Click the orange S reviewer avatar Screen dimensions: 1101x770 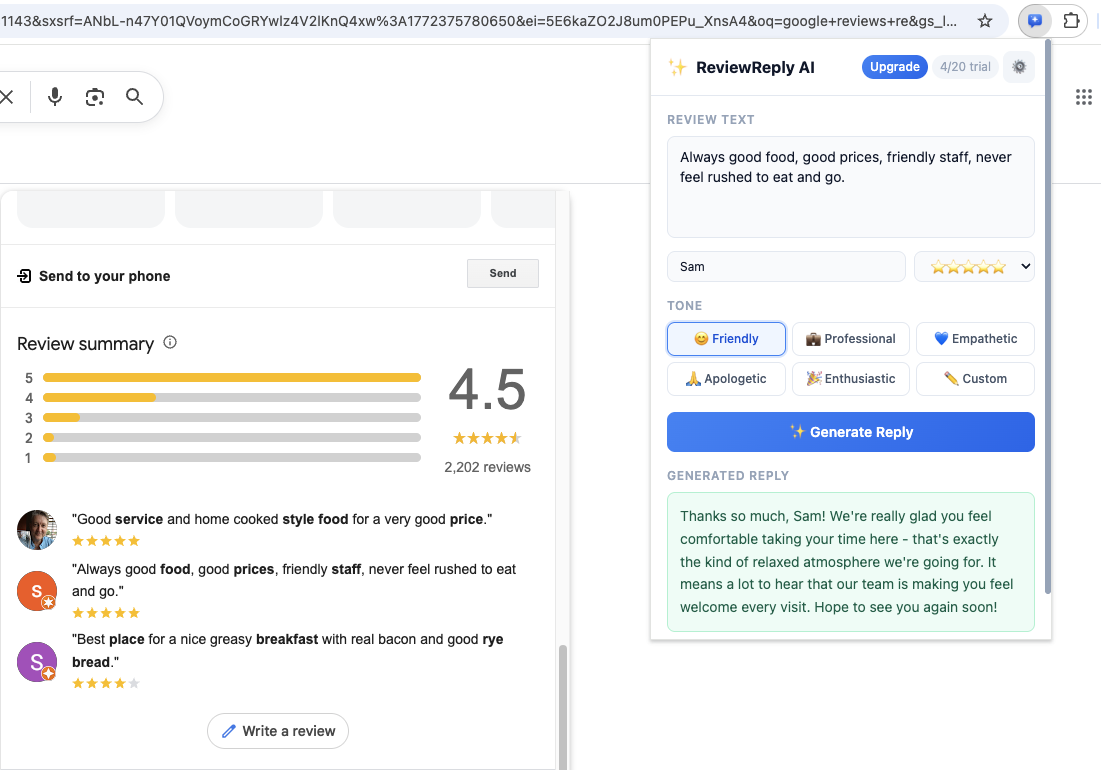pos(36,590)
